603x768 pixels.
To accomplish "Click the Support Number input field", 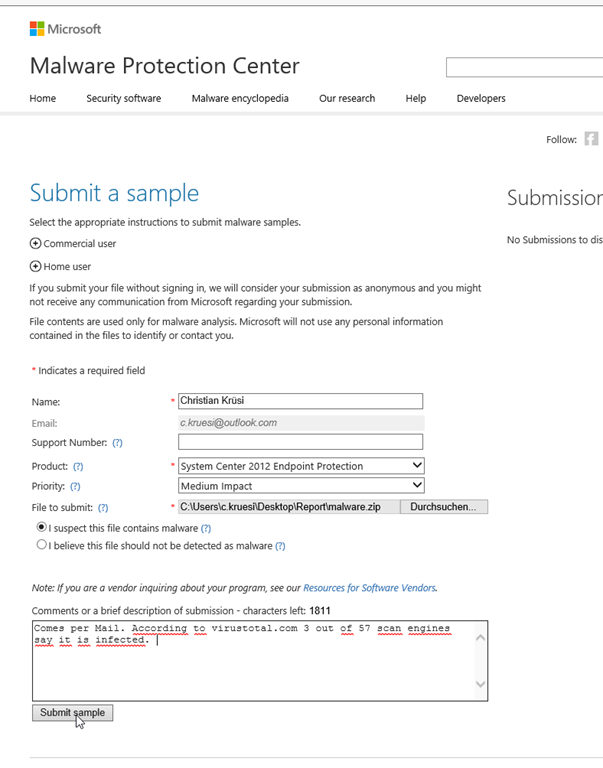I will 300,442.
